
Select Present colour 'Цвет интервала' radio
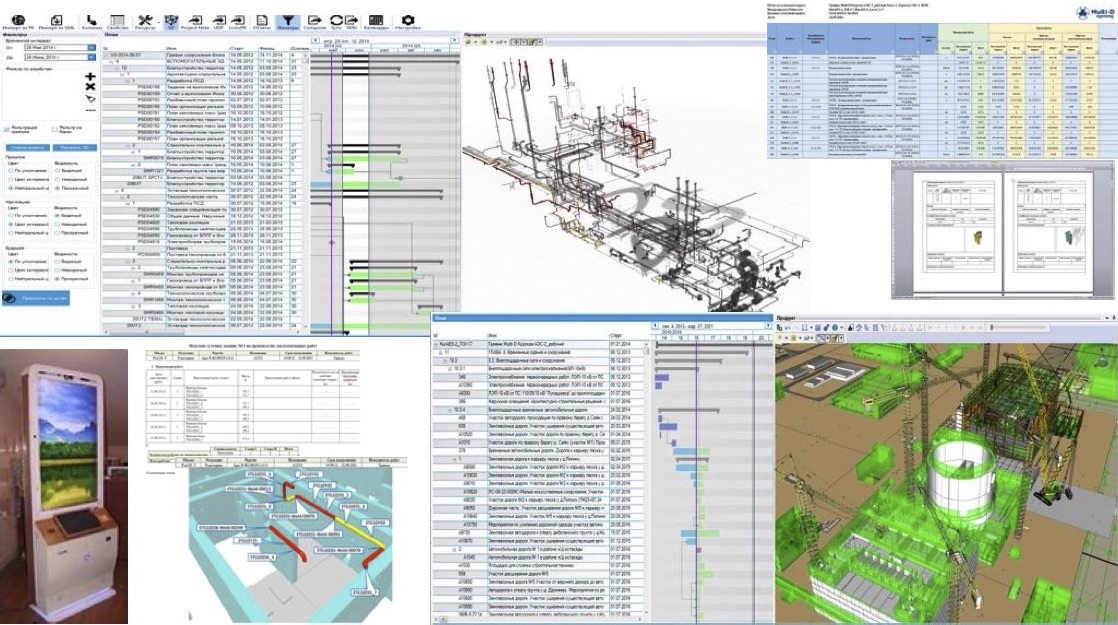point(11,224)
